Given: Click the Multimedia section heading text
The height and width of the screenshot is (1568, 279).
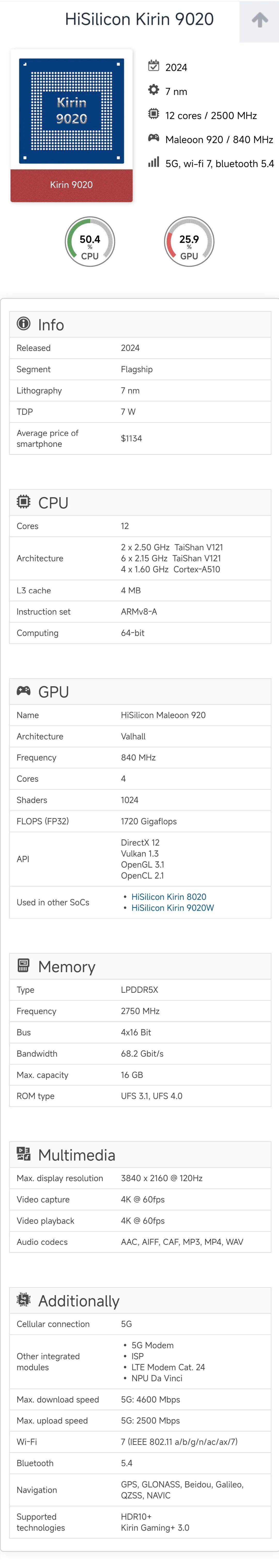Looking at the screenshot, I should coord(76,1155).
